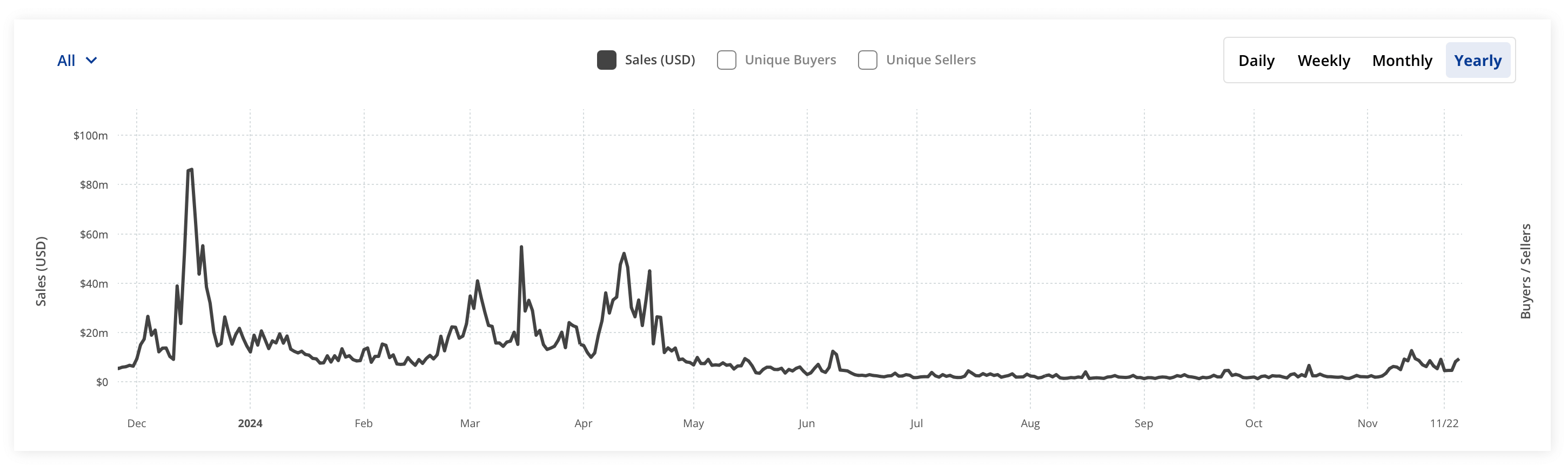Click the Jul label on x-axis
Screen dimensions: 1568x465
(916, 423)
